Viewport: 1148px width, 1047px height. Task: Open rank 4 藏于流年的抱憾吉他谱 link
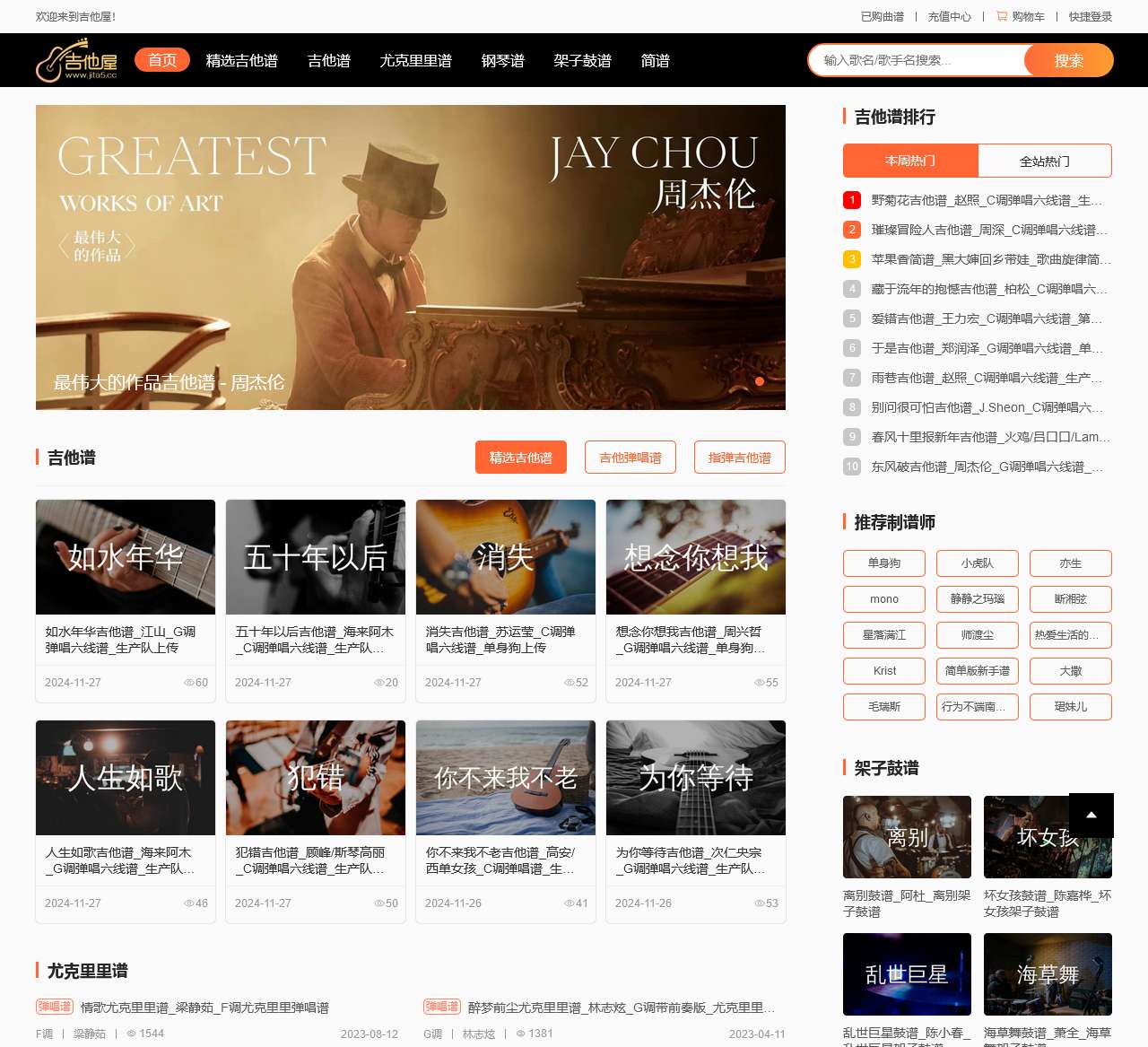(x=989, y=289)
